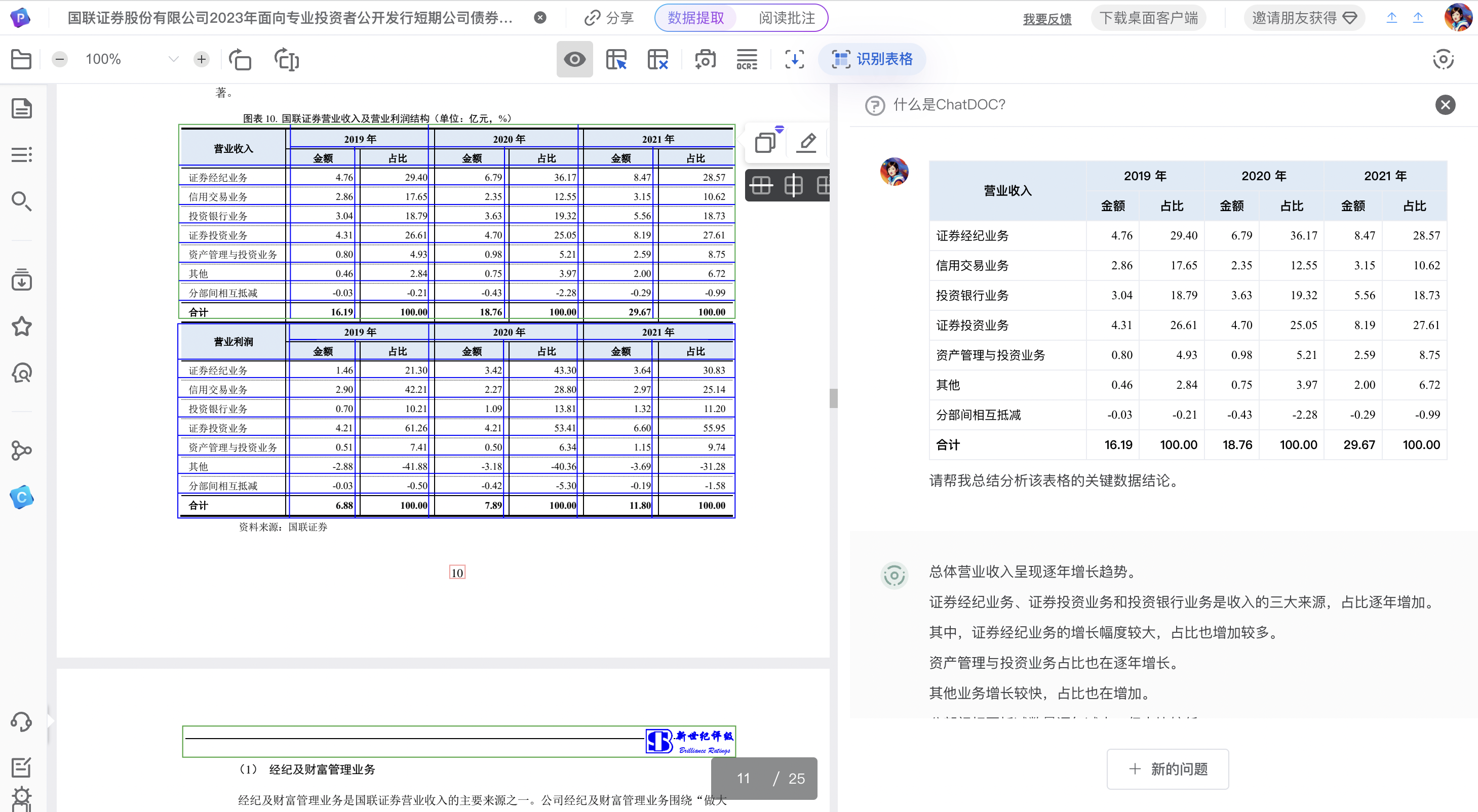Rotate the page with the rotate icon

[240, 59]
